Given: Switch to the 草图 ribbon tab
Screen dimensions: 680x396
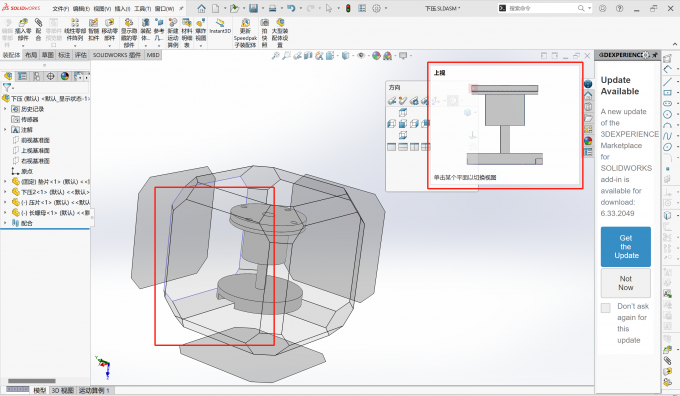Looking at the screenshot, I should point(47,55).
